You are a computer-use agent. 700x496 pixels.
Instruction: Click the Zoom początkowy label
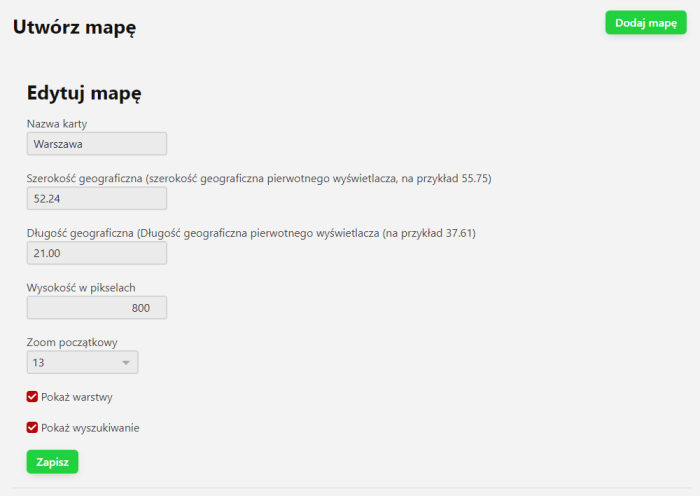72,342
